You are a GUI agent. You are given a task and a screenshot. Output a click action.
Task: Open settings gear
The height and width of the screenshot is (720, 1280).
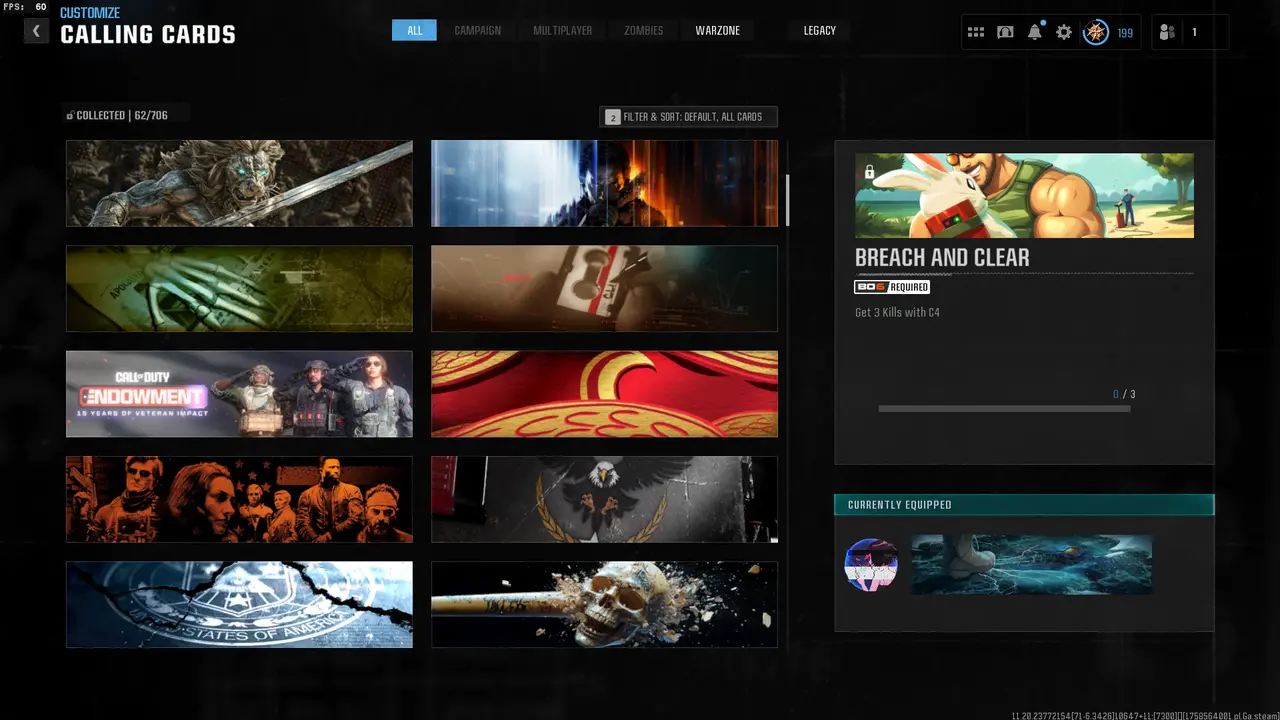pos(1064,32)
